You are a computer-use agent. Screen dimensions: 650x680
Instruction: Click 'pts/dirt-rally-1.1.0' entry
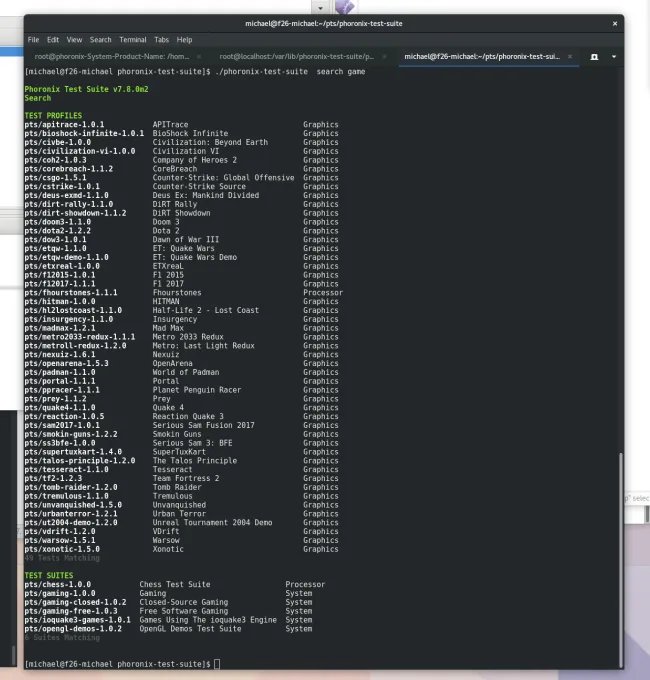pyautogui.click(x=69, y=204)
